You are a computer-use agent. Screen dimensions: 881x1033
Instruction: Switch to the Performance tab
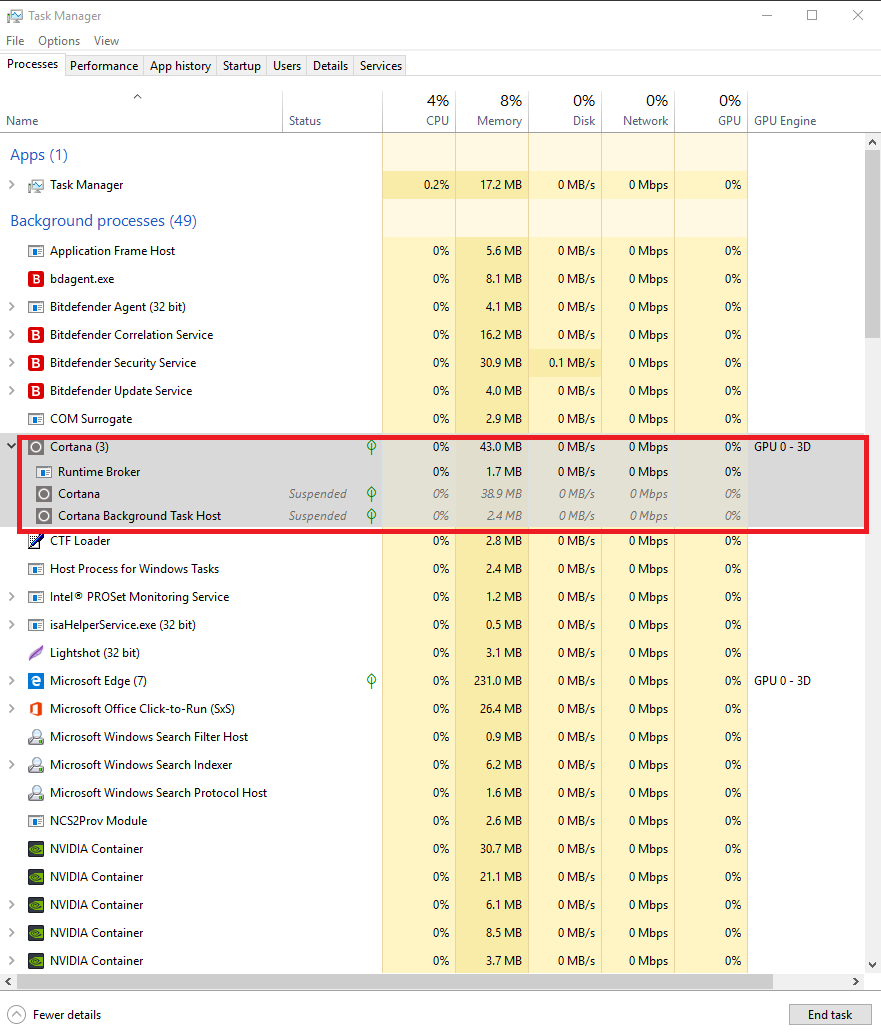(104, 66)
